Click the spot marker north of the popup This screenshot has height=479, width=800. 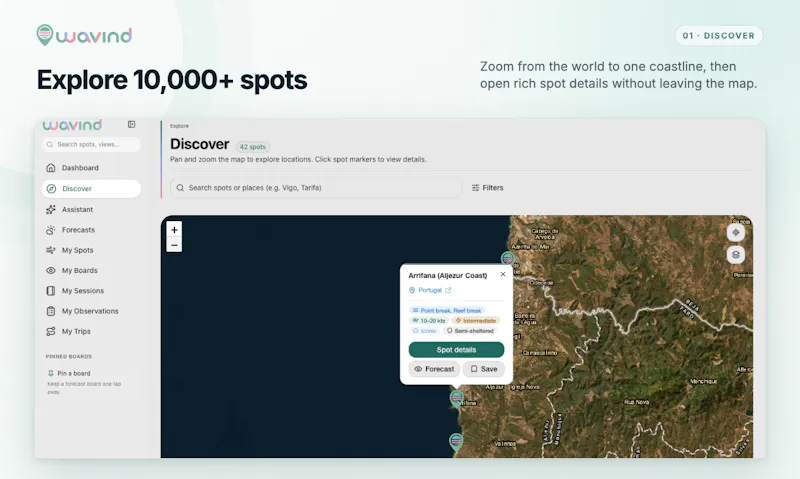(507, 259)
